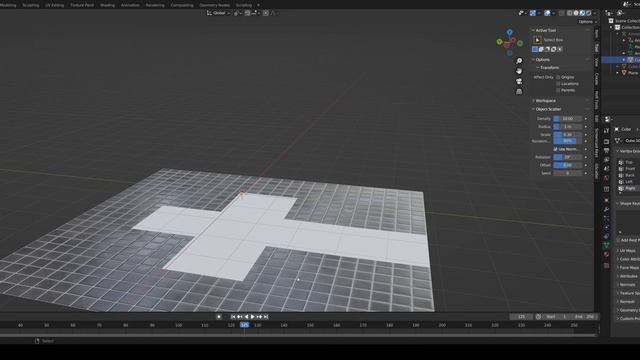Open the Sculpting workspace tab

[x=31, y=5]
